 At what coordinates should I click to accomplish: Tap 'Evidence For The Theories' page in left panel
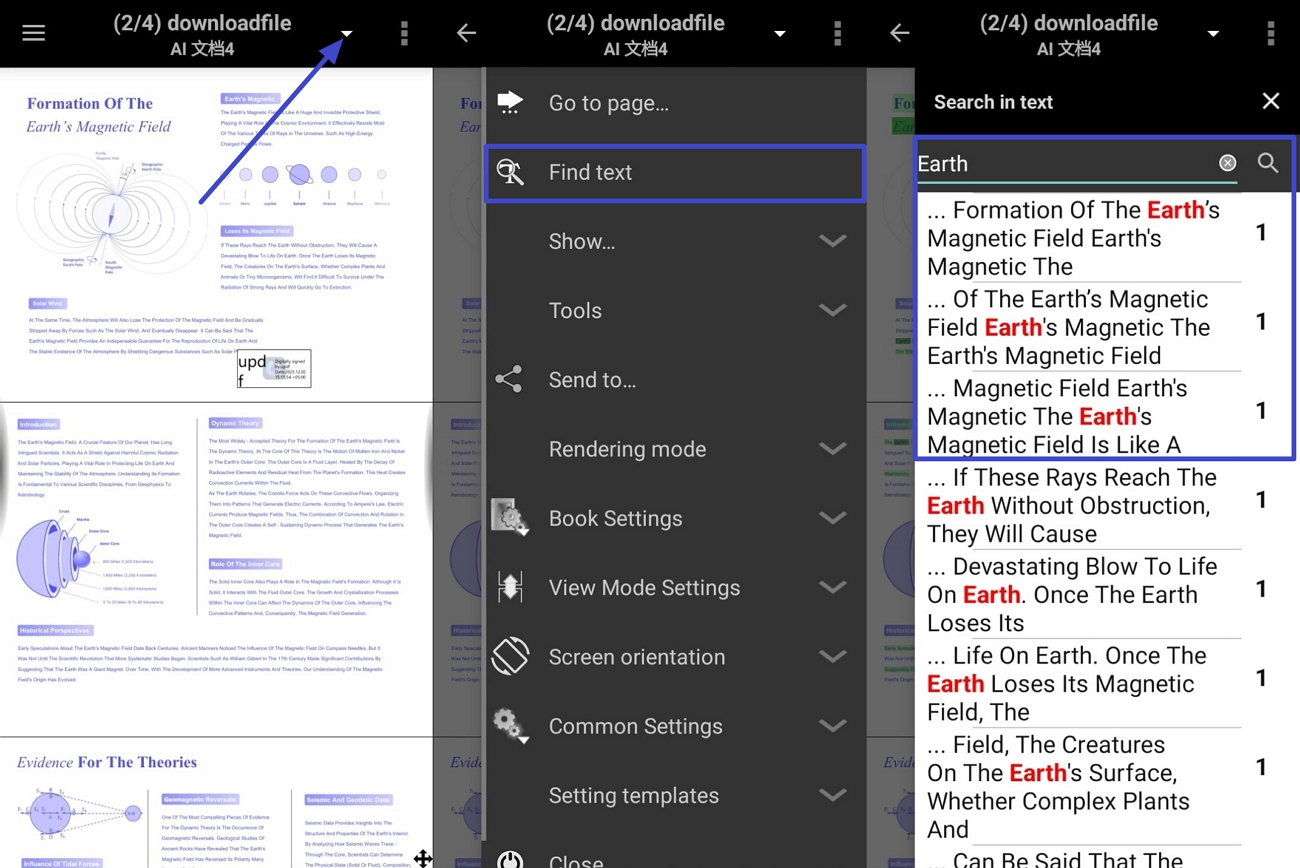tap(216, 804)
